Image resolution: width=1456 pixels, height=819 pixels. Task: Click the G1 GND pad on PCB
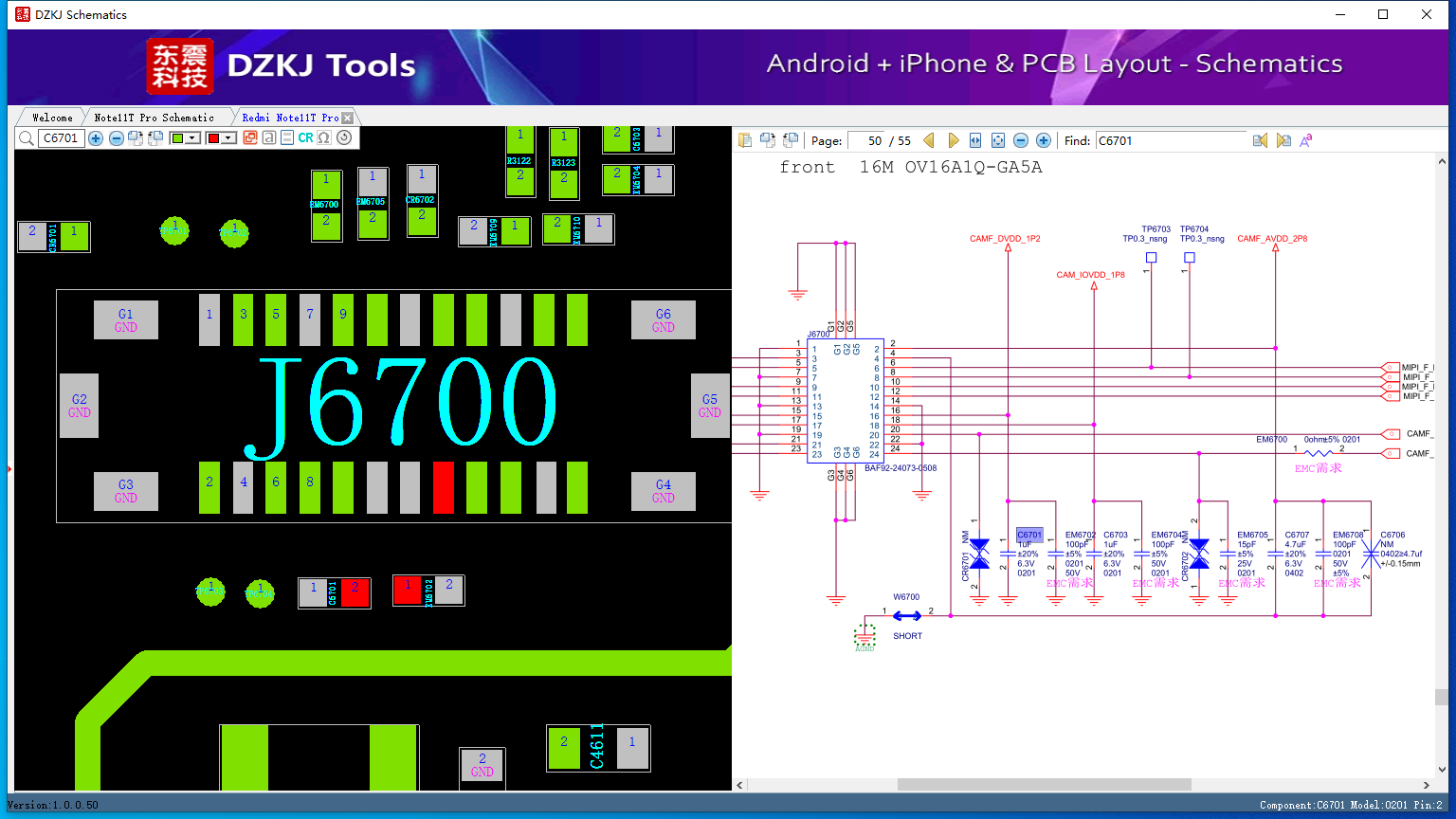tap(126, 320)
